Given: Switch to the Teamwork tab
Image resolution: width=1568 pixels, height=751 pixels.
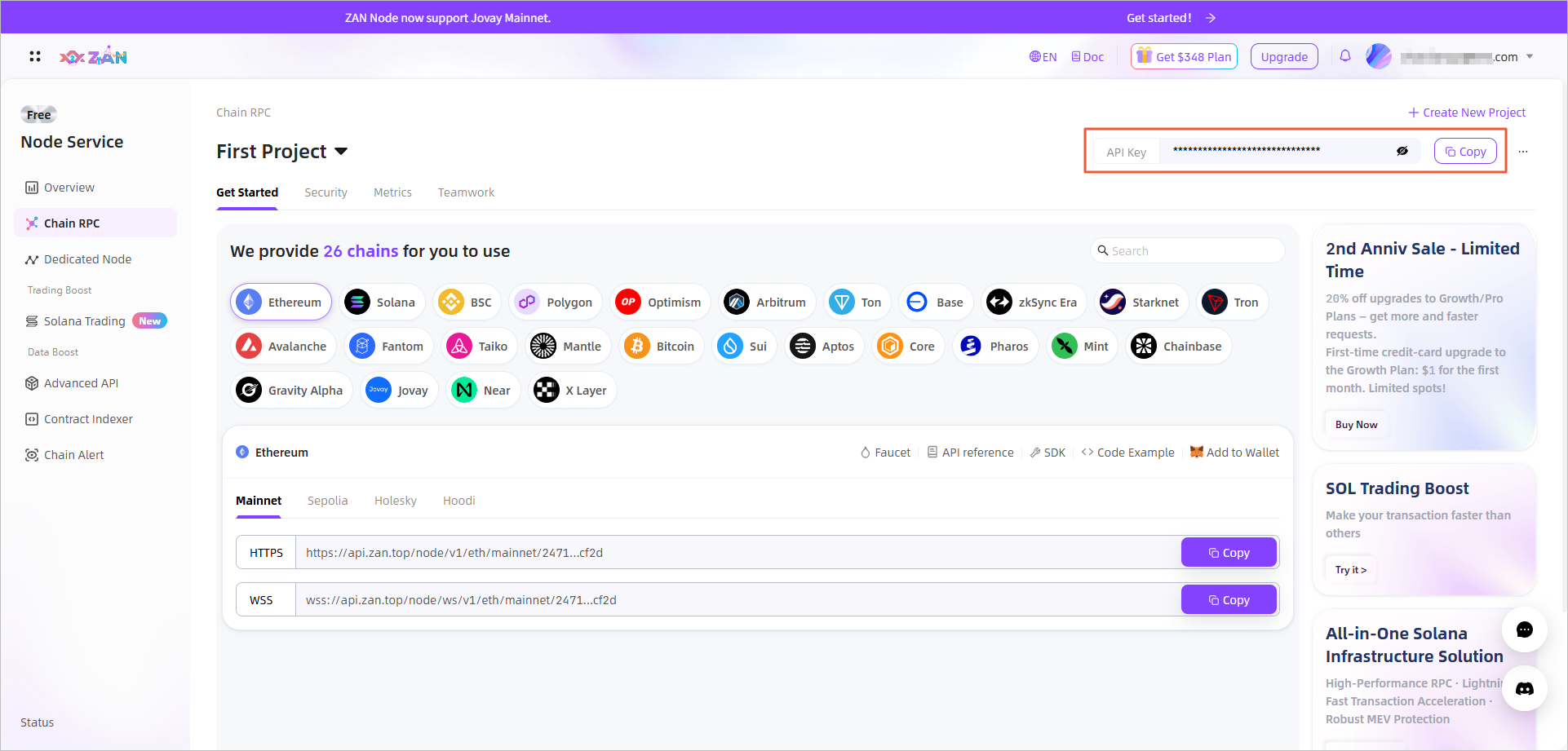Looking at the screenshot, I should pyautogui.click(x=466, y=192).
